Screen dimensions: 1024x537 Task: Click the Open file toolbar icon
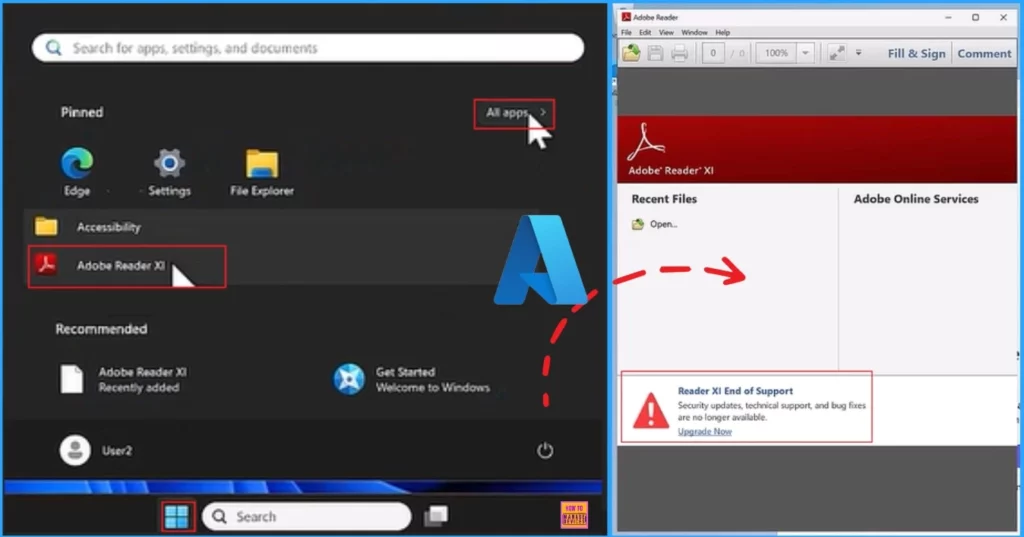tap(631, 53)
